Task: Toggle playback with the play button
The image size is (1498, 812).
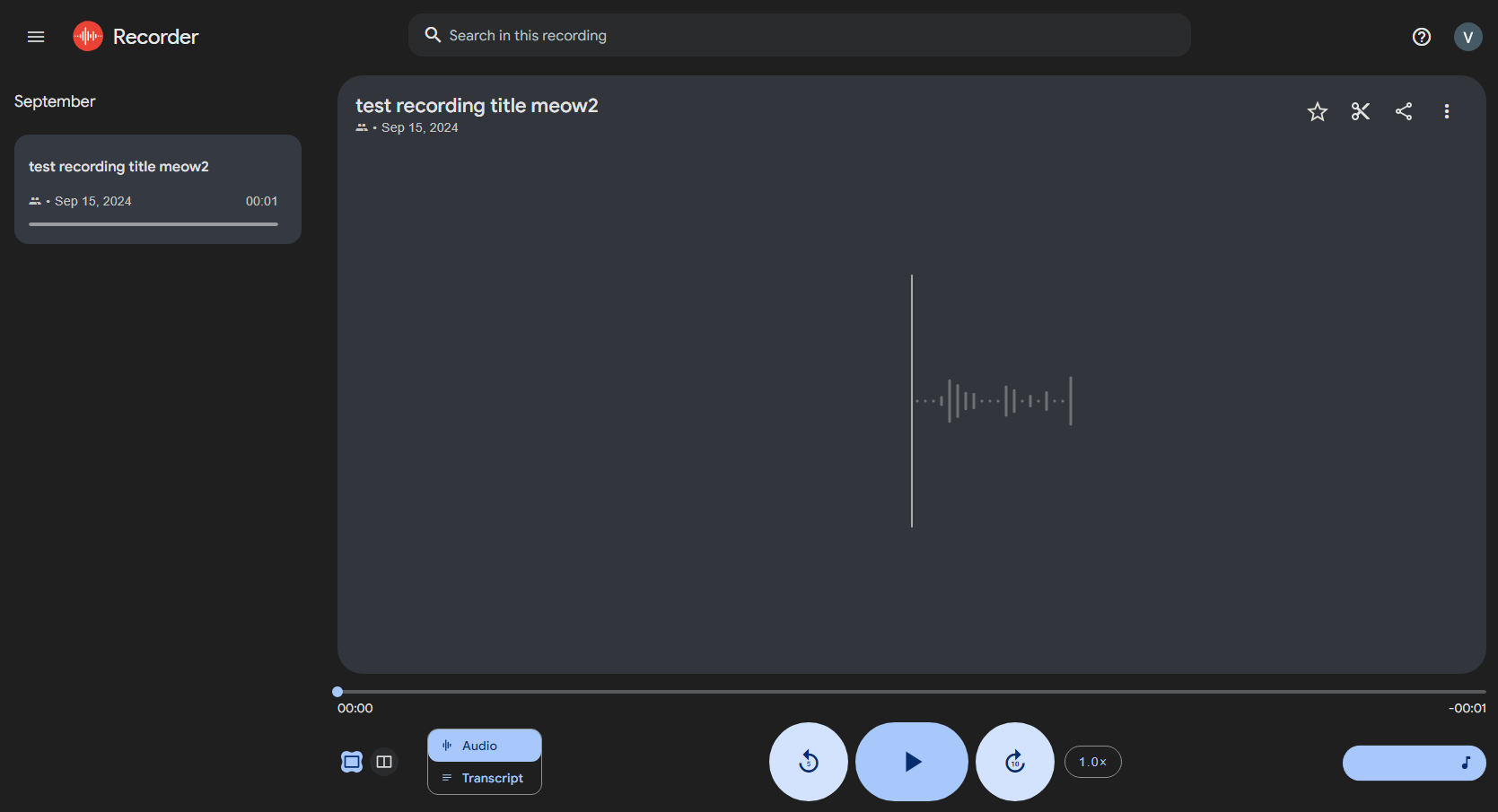Action: tap(912, 762)
